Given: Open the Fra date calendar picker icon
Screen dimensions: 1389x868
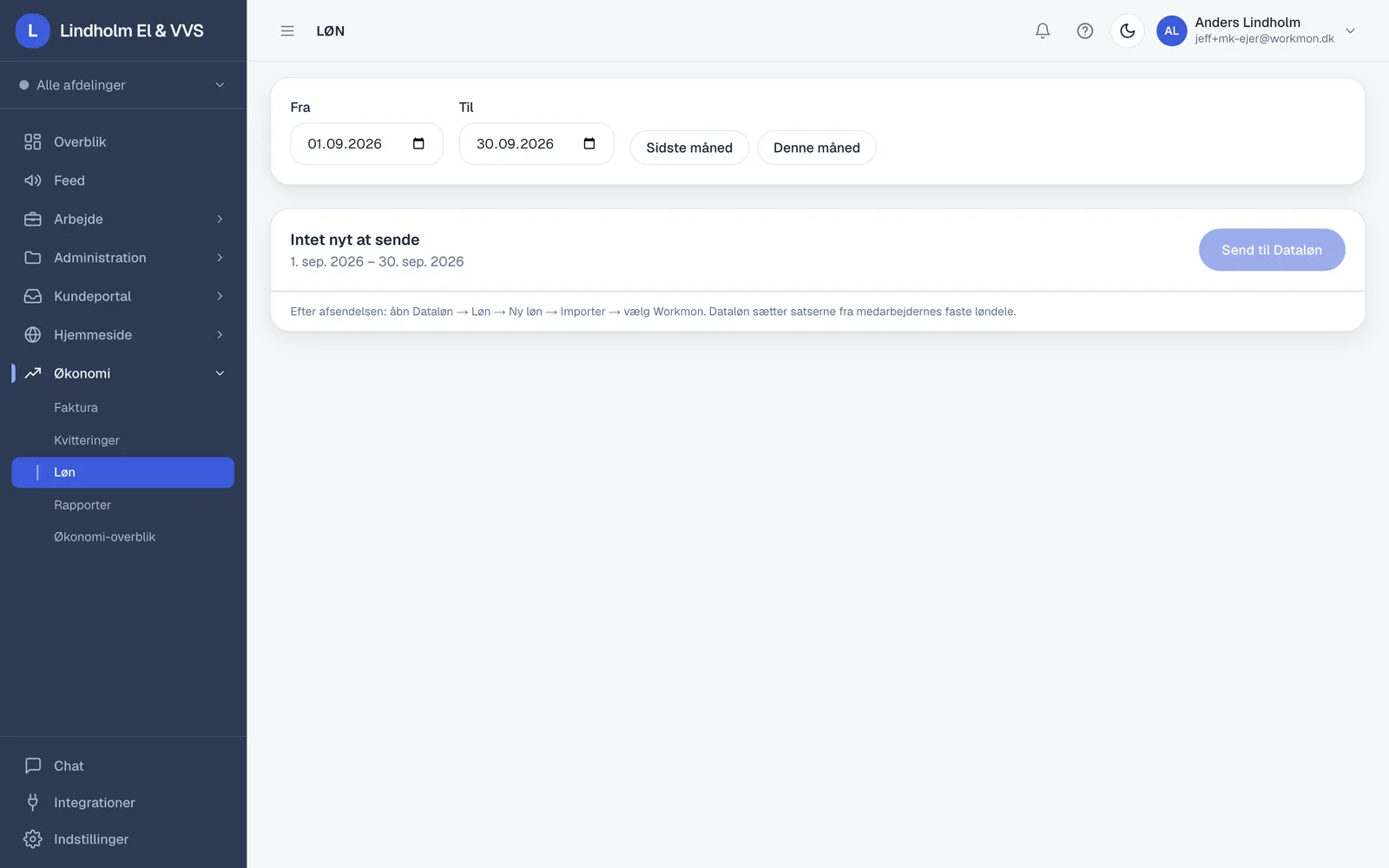Looking at the screenshot, I should click(x=418, y=143).
